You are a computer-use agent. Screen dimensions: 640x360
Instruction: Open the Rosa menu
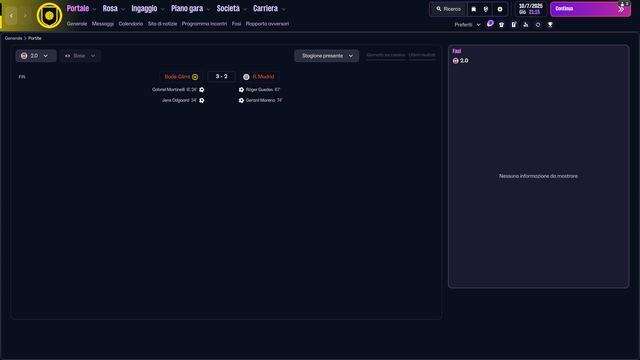pyautogui.click(x=110, y=9)
